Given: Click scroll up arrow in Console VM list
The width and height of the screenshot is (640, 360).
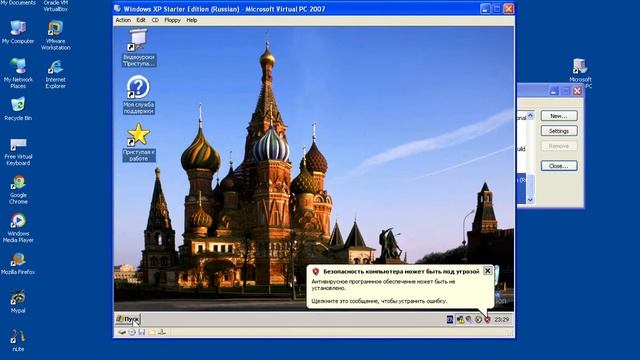Looking at the screenshot, I should [530, 116].
